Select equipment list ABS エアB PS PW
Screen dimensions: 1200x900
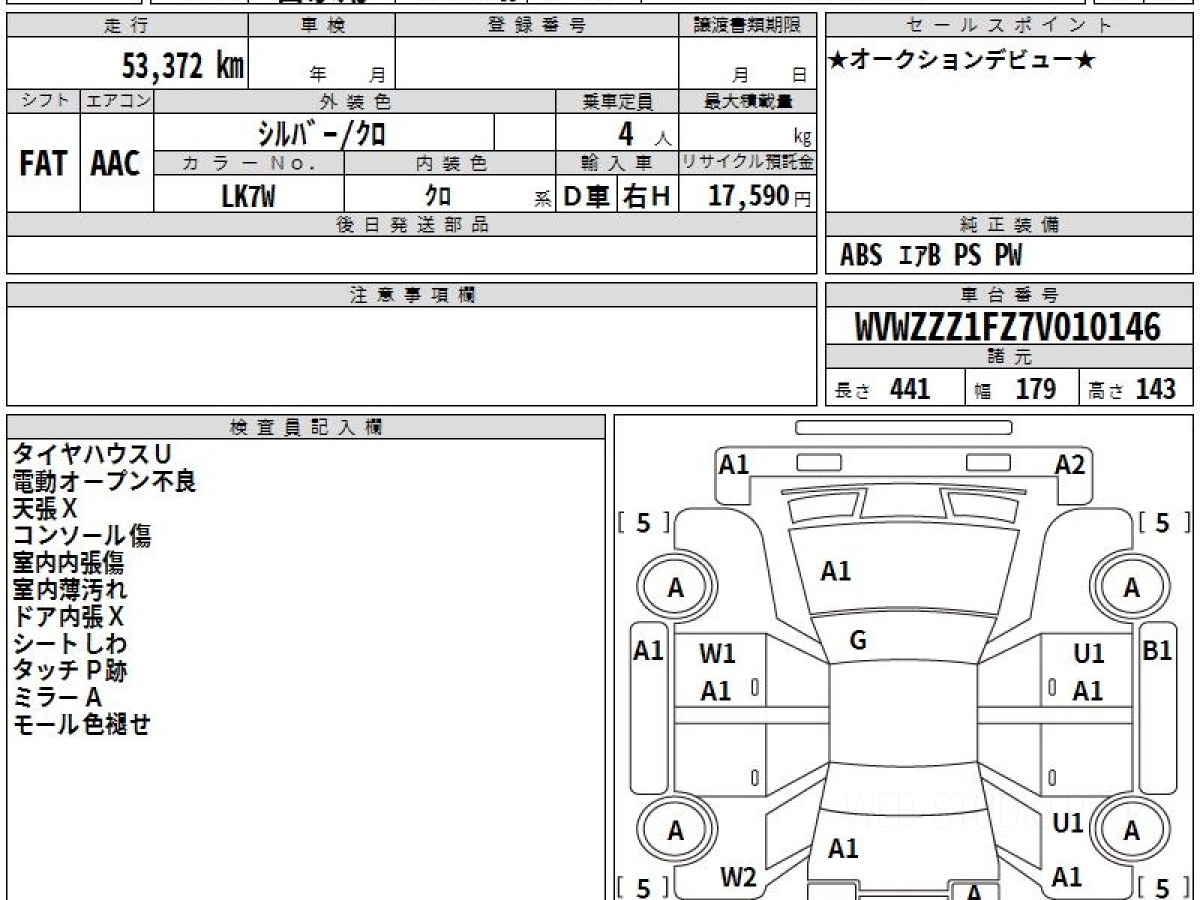[x=931, y=256]
